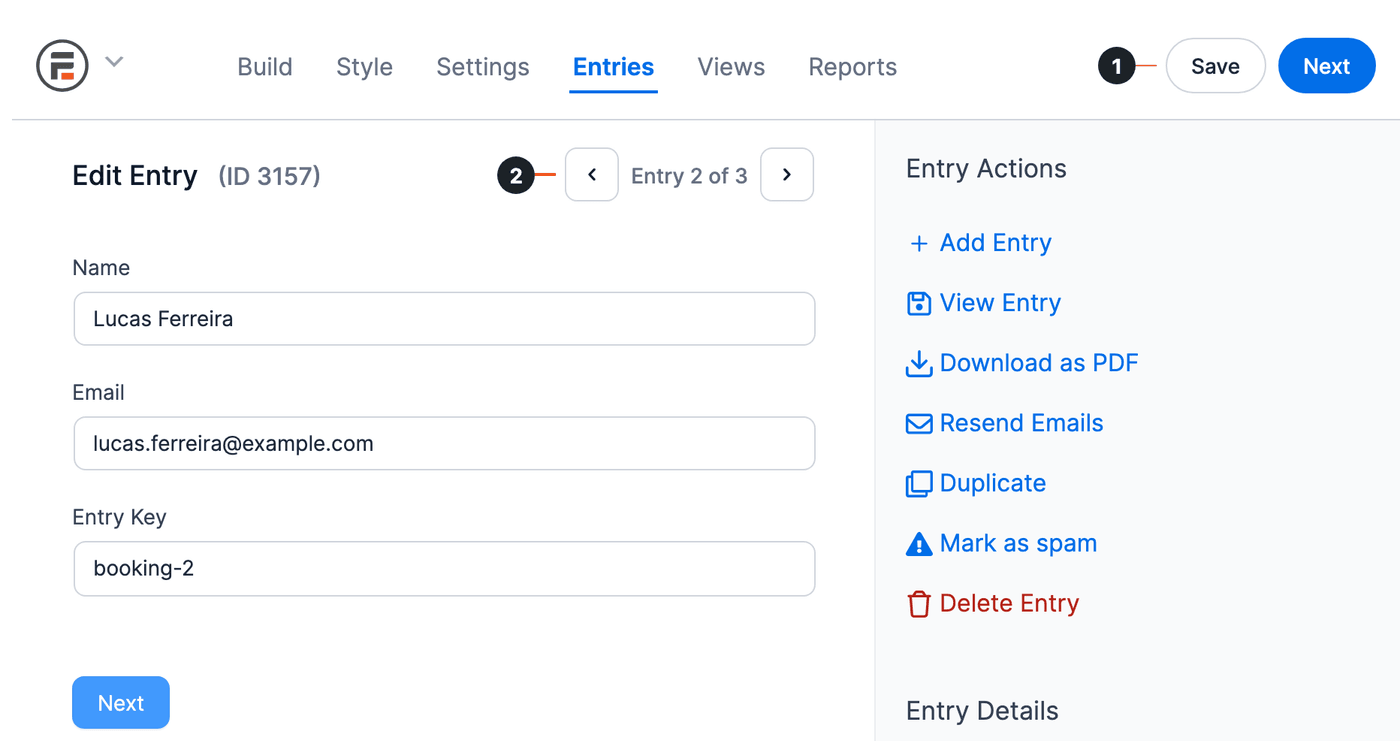The image size is (1400, 741).
Task: Click the Formidable Forms logo icon
Action: coord(62,66)
